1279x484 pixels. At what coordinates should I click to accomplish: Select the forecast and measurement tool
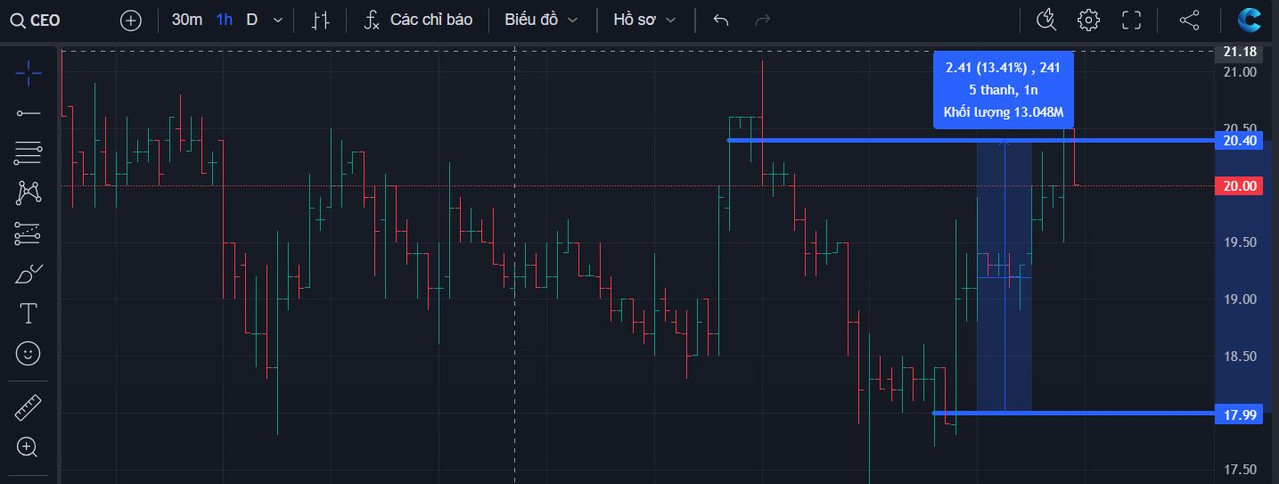coord(28,233)
